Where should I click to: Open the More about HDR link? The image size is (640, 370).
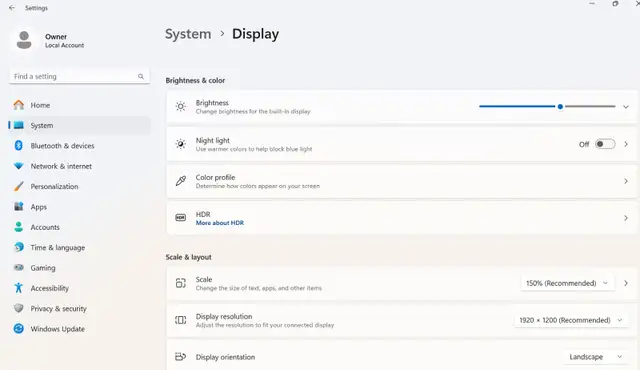pos(220,223)
